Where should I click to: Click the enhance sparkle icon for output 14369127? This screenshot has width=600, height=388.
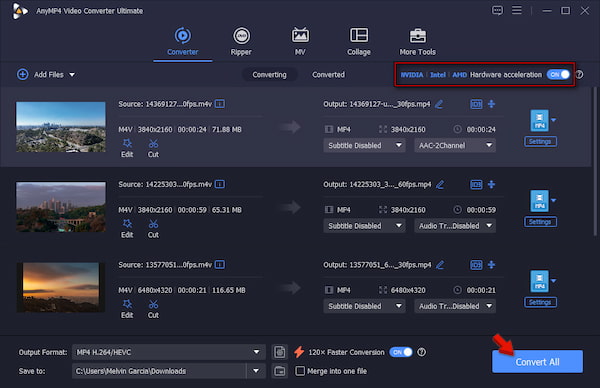coord(492,104)
